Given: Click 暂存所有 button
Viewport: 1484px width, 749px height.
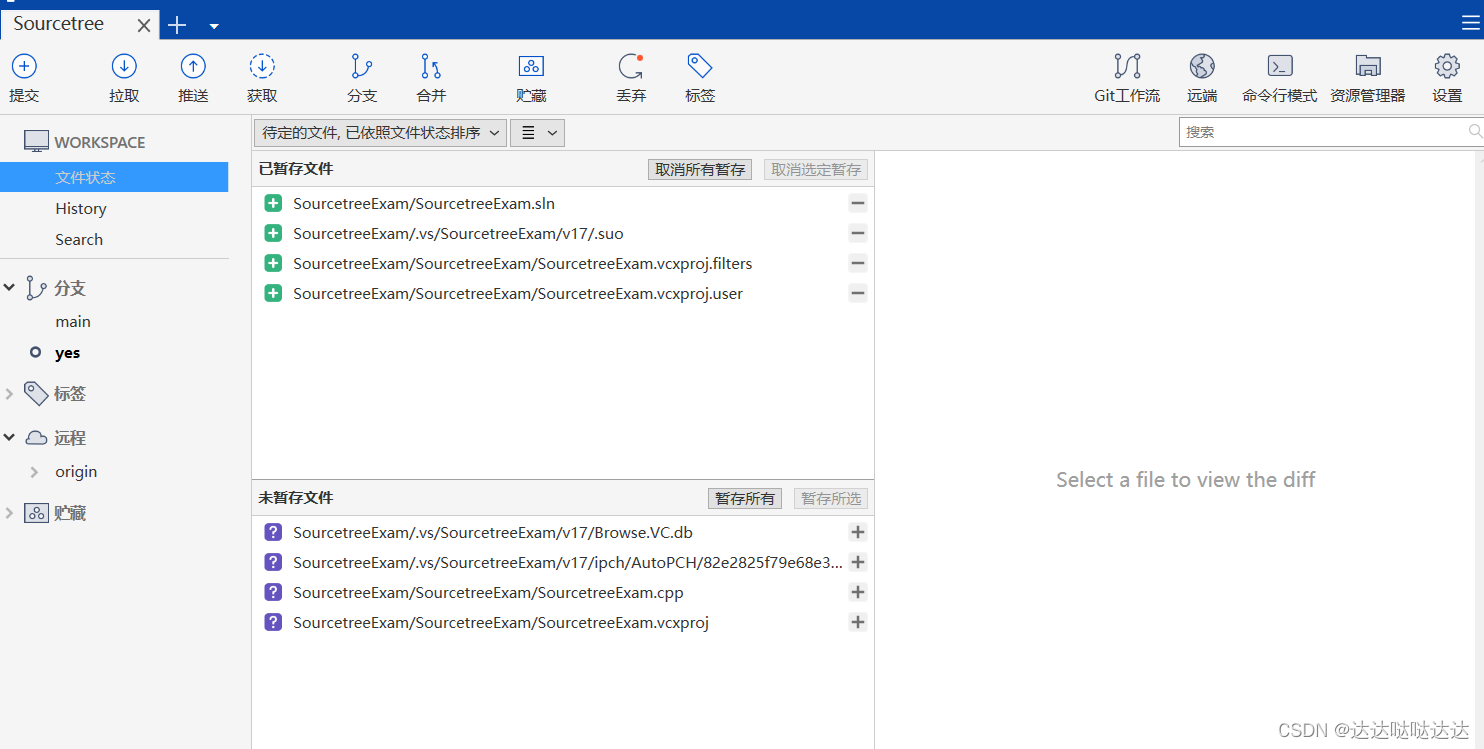Looking at the screenshot, I should pyautogui.click(x=745, y=498).
